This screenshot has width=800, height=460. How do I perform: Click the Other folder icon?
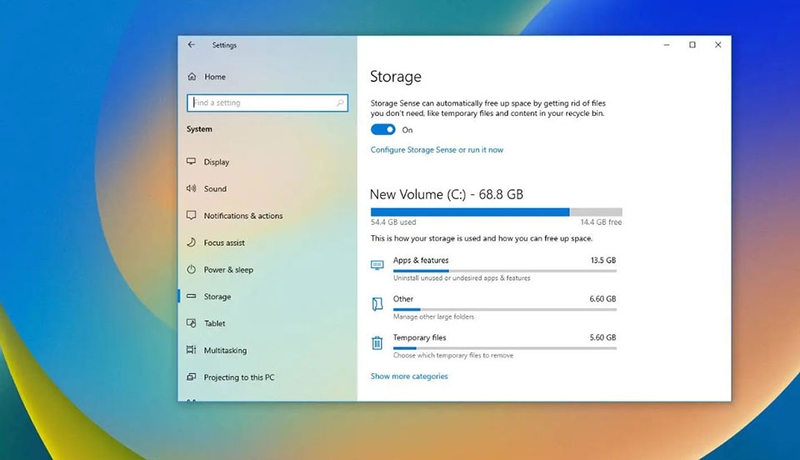[377, 304]
